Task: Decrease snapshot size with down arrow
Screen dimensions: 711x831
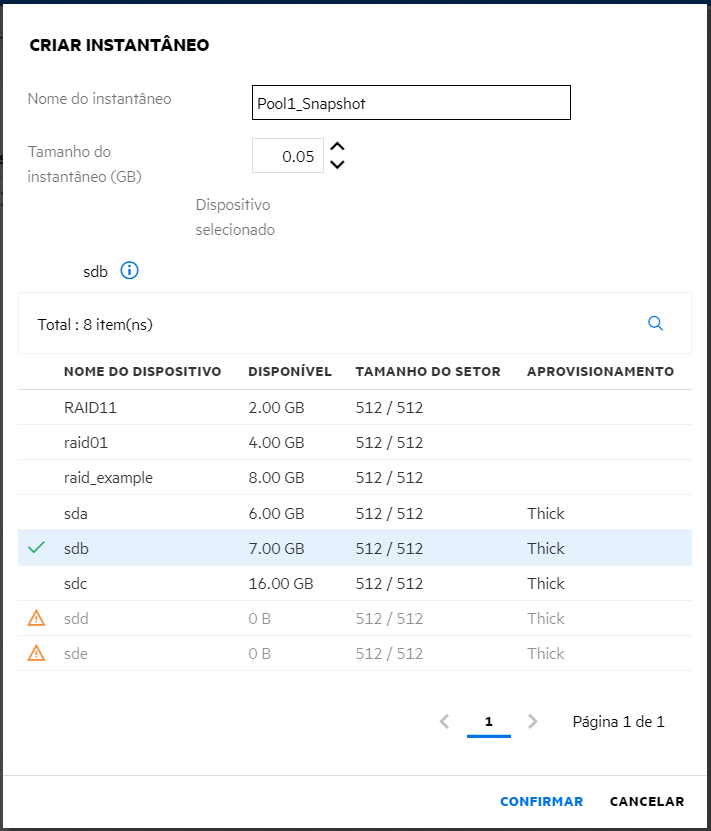Action: pos(337,165)
